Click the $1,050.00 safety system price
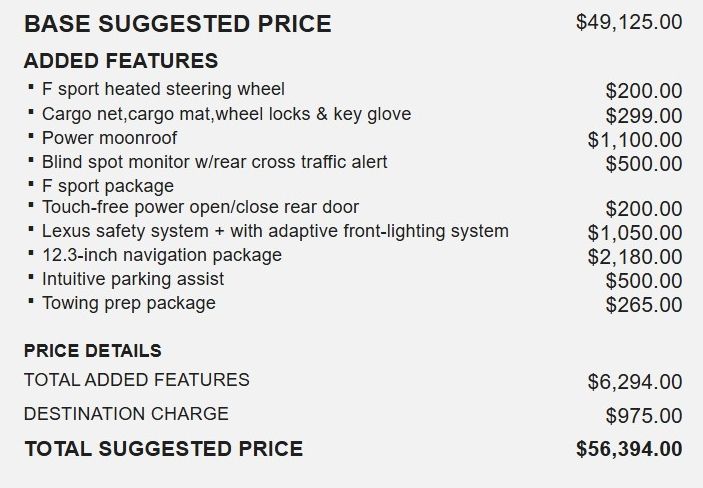 [635, 233]
